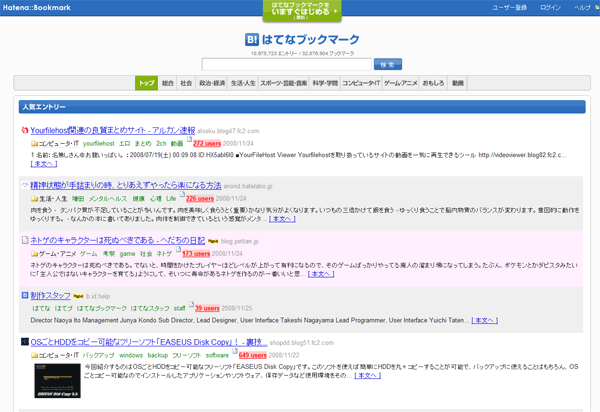Click 本文へ link under Yourfilehost entry
Image resolution: width=600 pixels, height=412 pixels.
(44, 164)
